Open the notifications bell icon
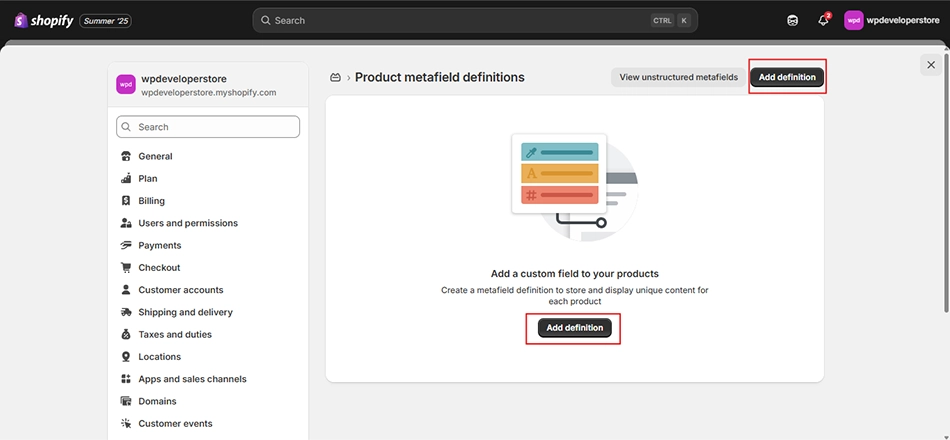Viewport: 950px width, 440px height. [x=823, y=20]
